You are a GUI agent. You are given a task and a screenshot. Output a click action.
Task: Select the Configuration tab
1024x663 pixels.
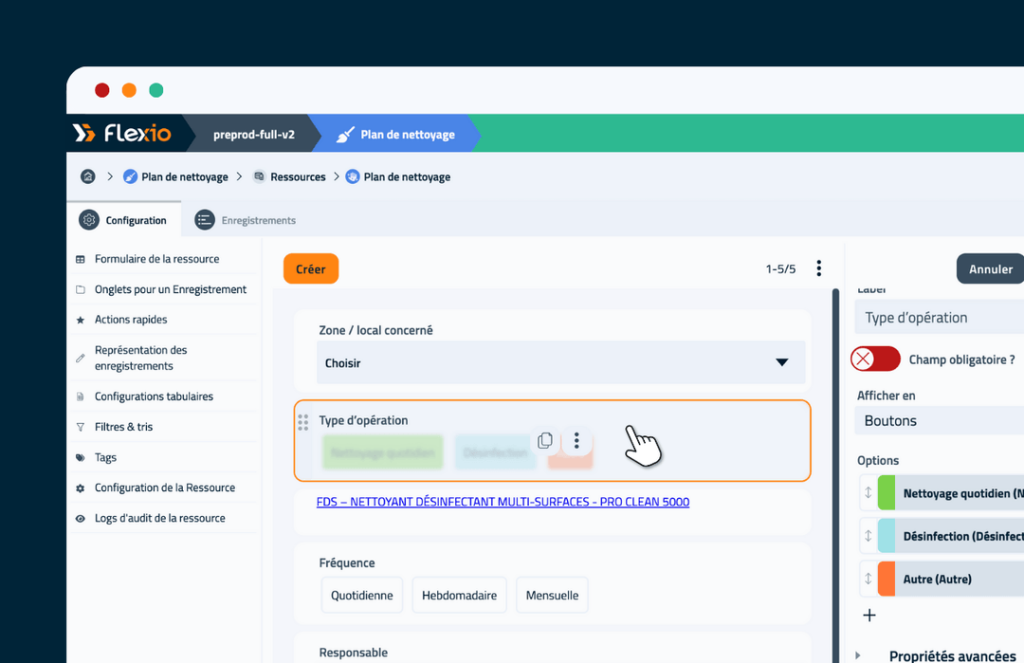[124, 220]
